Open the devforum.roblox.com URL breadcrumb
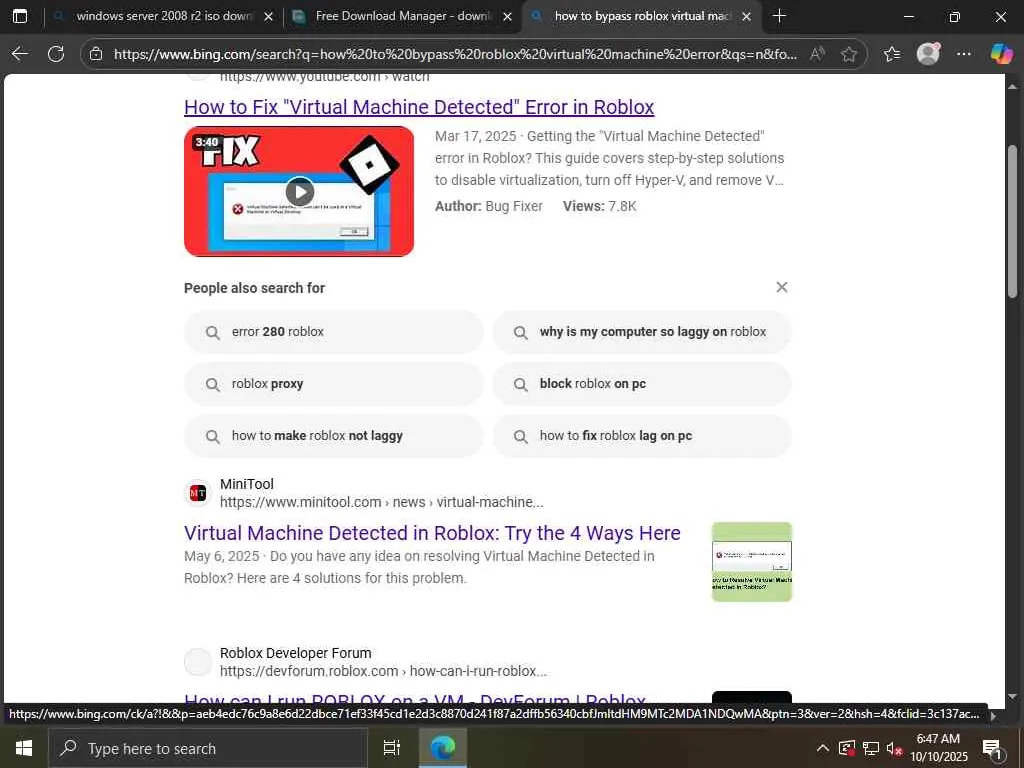1024x768 pixels. click(x=383, y=671)
